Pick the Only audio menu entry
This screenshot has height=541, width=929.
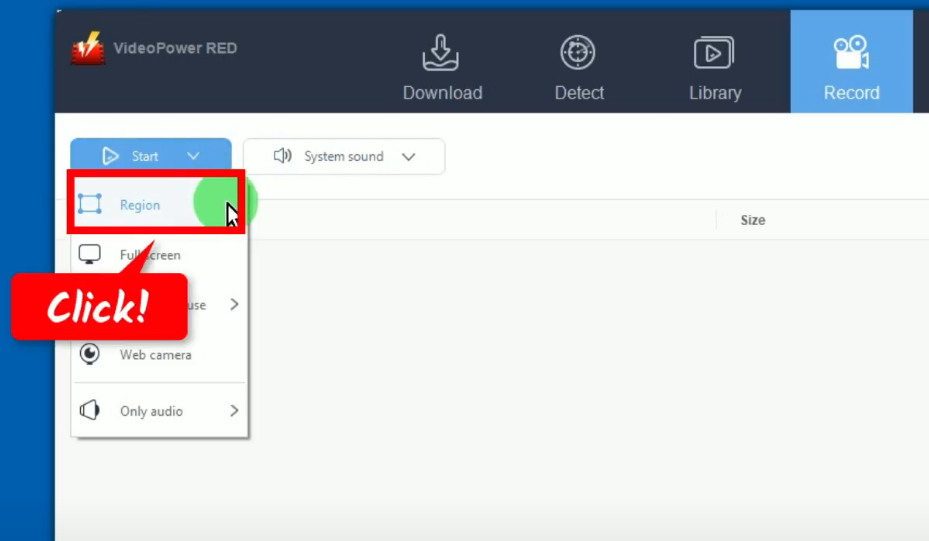coord(151,411)
